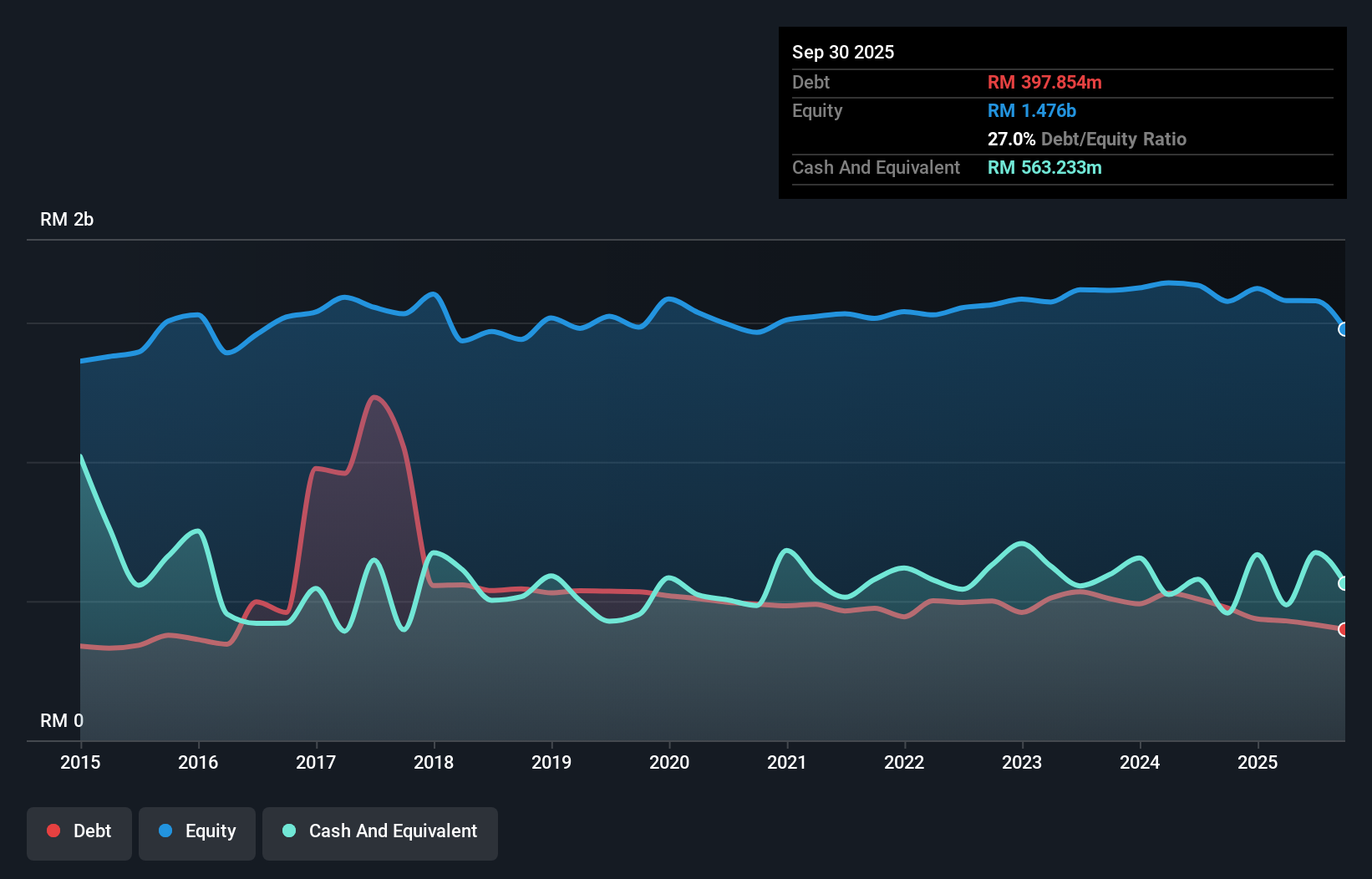Click the Sep 30 2025 tooltip header
Image resolution: width=1372 pixels, height=879 pixels.
843,52
